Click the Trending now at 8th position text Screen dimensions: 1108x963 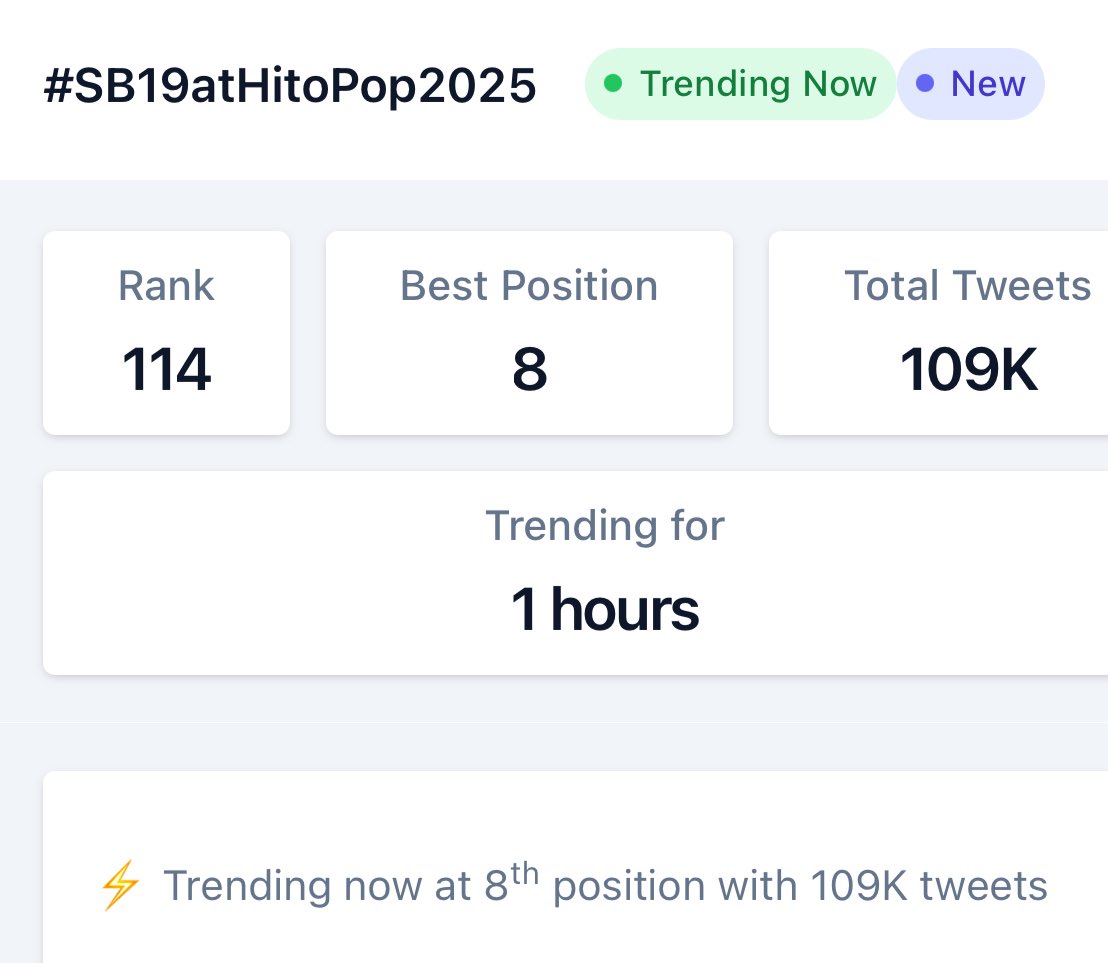click(x=605, y=884)
